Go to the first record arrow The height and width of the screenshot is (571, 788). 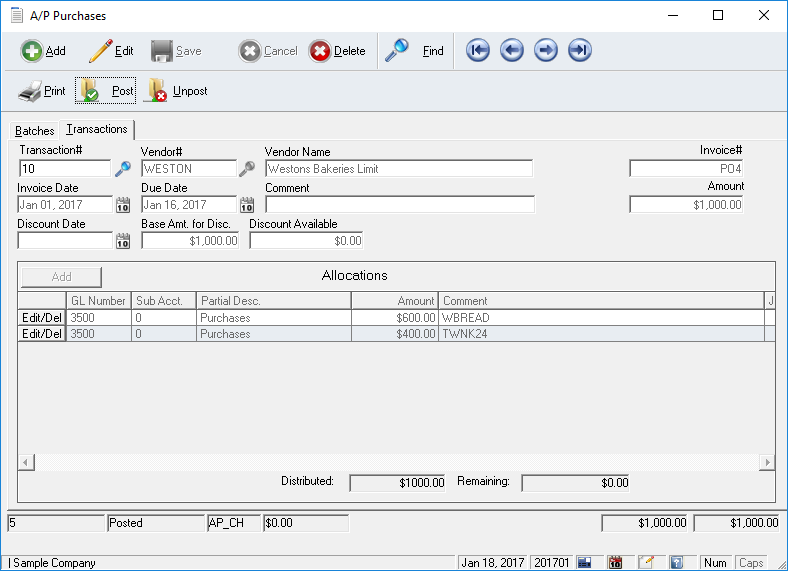[478, 51]
